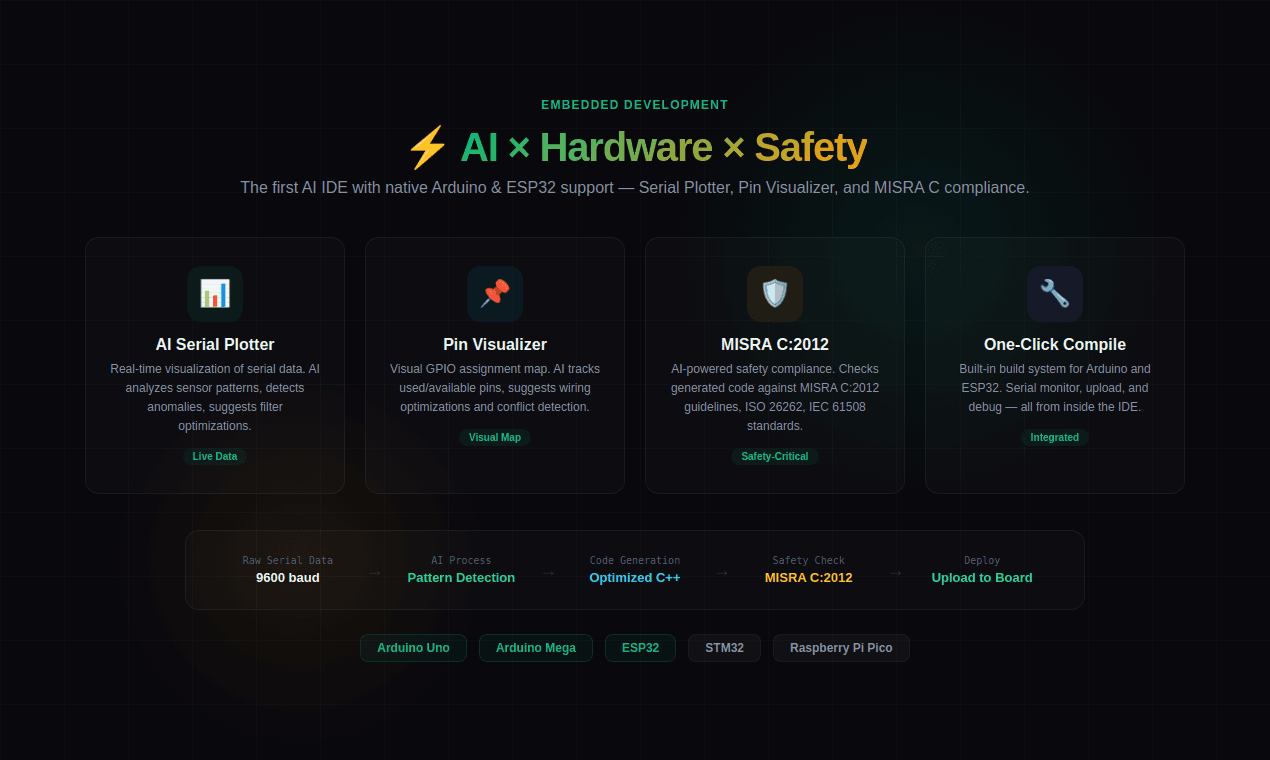The image size is (1270, 760).
Task: Click the AI Serial Plotter chart icon
Action: 215,293
